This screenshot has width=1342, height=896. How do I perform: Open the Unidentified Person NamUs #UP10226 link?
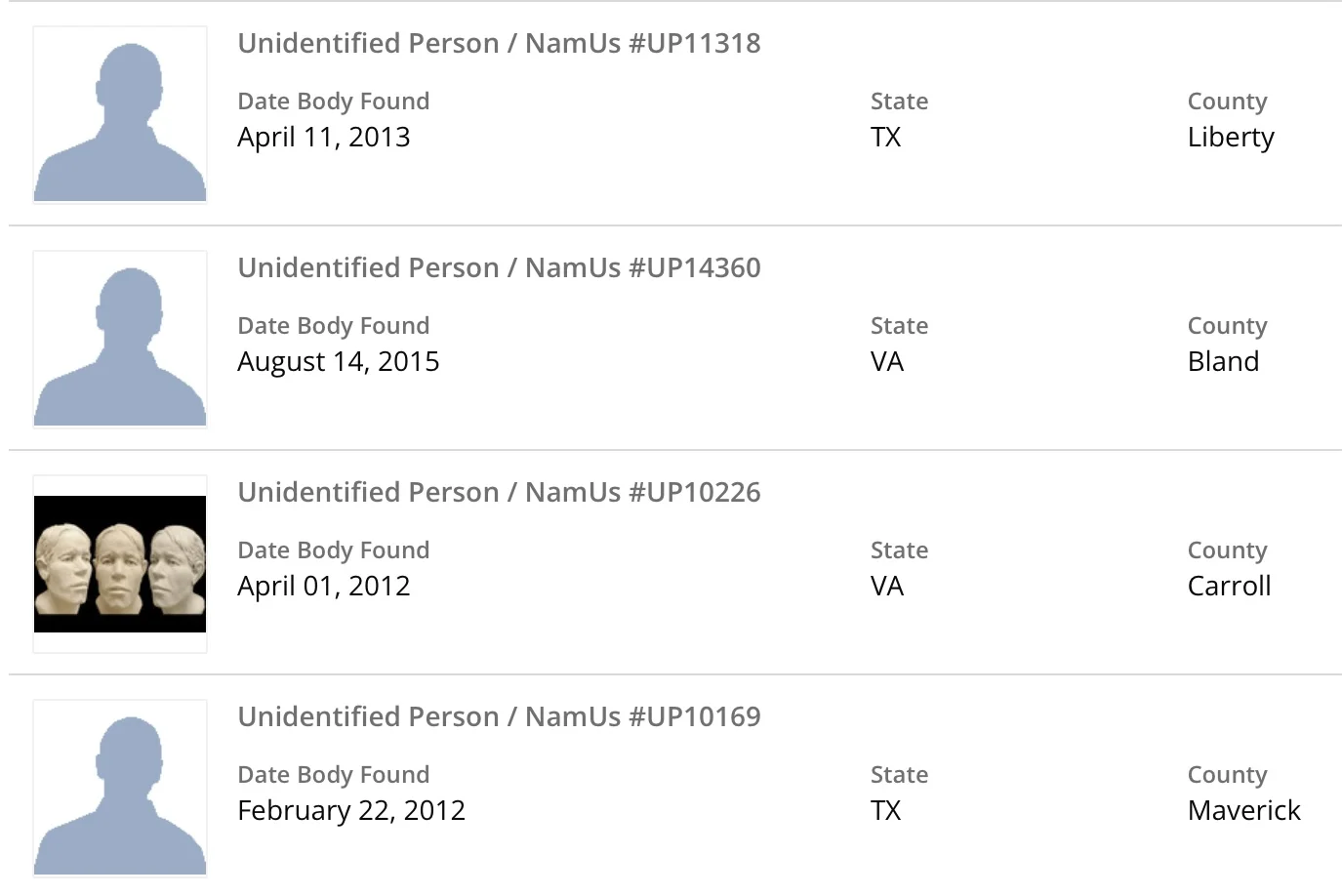(499, 493)
